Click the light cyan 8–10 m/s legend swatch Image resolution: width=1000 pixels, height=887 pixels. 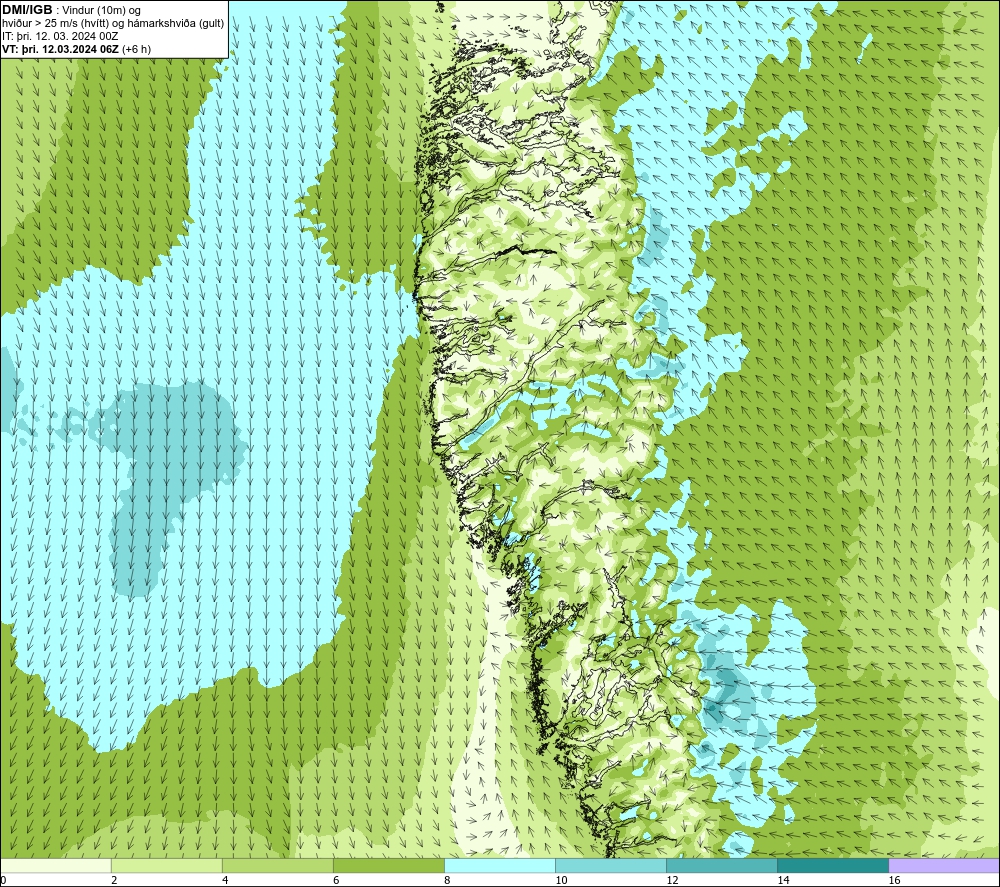pos(500,865)
